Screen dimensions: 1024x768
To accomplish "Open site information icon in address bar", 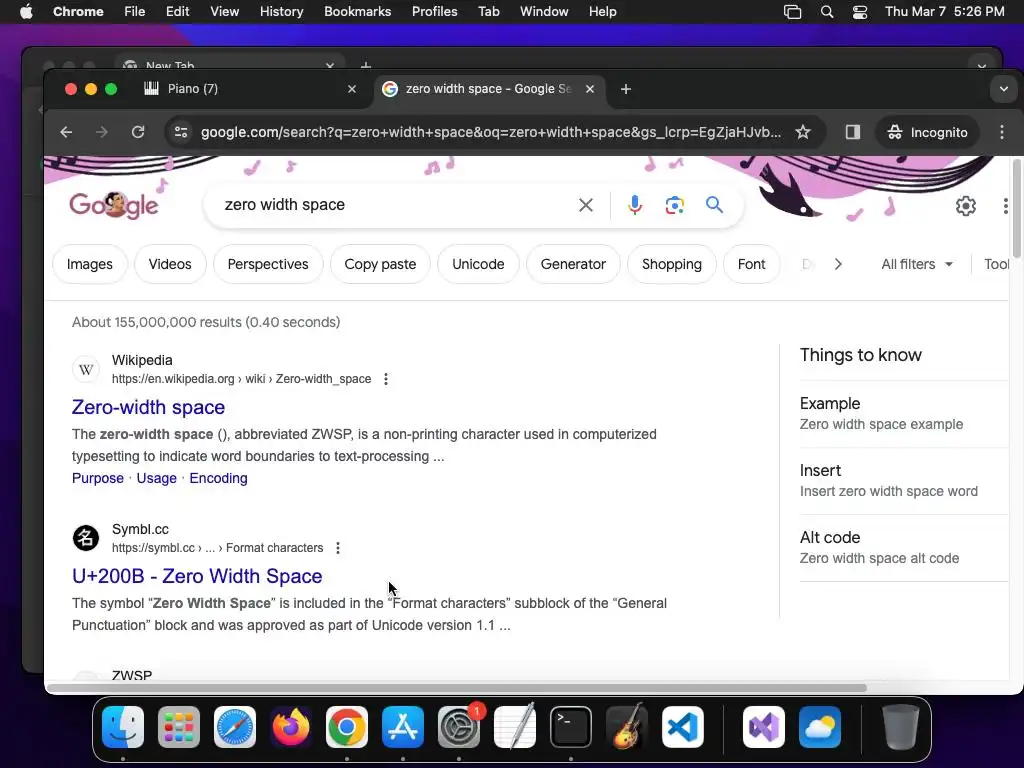I will click(181, 132).
